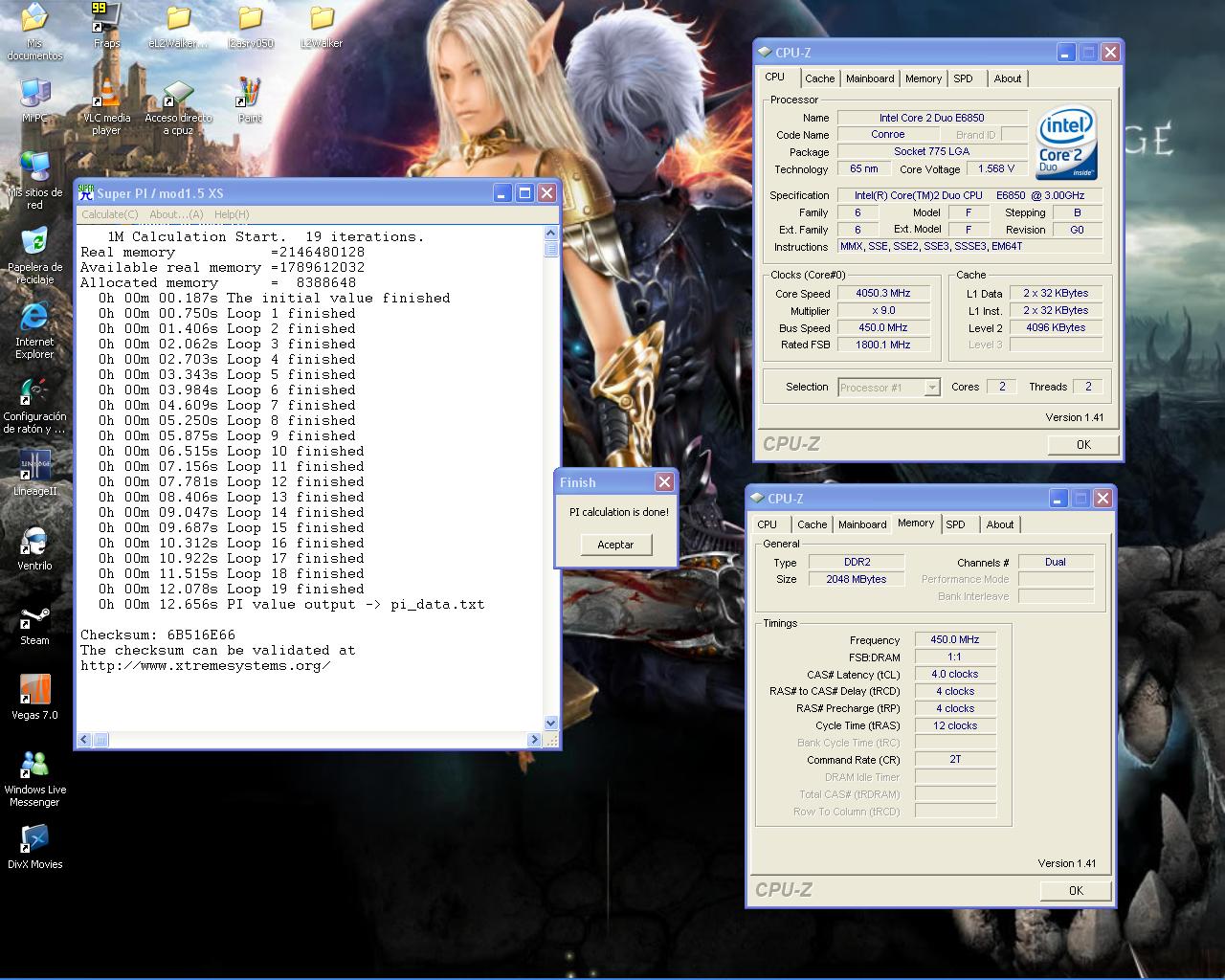The width and height of the screenshot is (1225, 980).
Task: Launch the LineageII desktop icon
Action: (34, 468)
